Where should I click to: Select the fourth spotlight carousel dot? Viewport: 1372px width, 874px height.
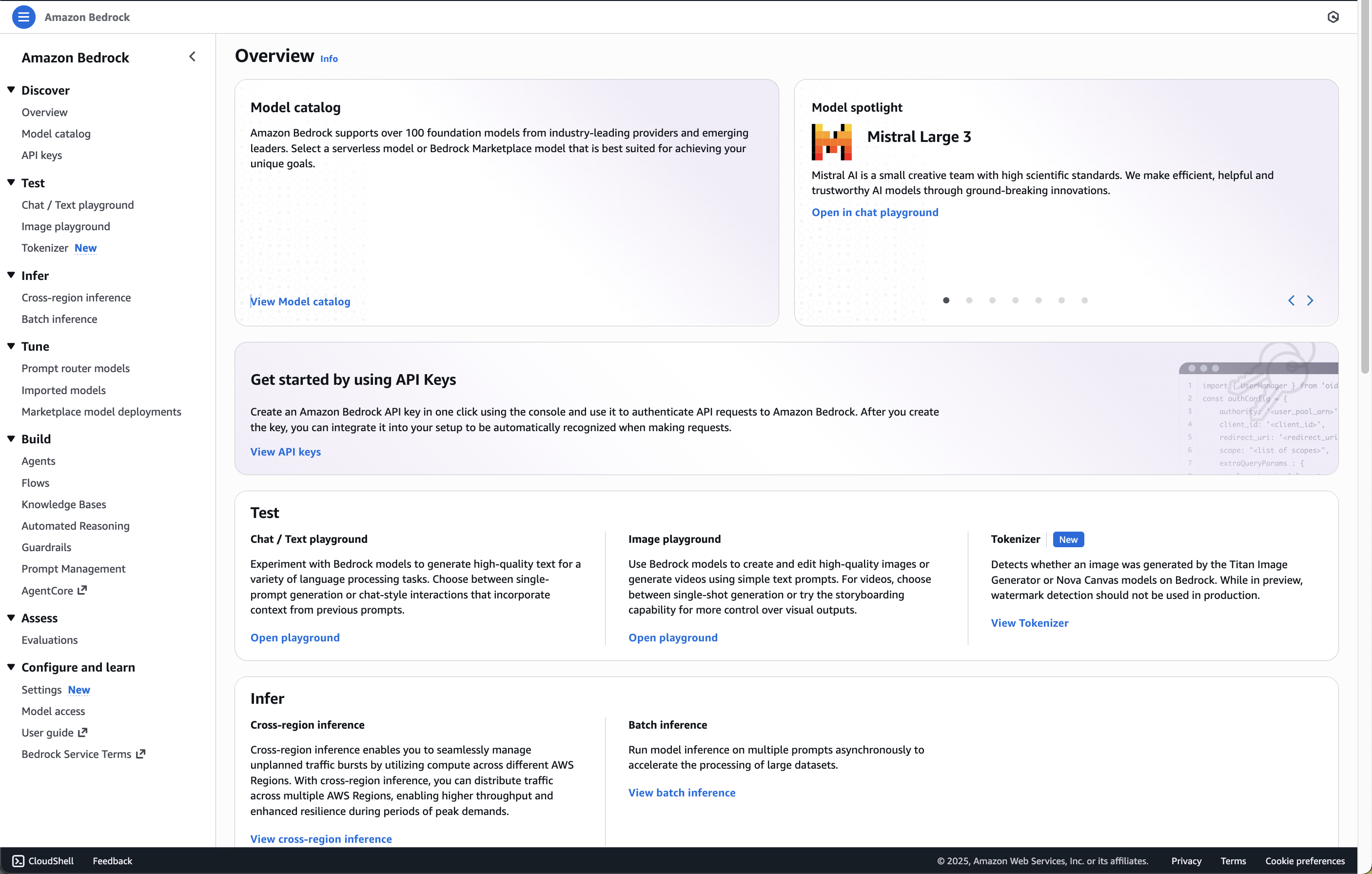click(x=1015, y=300)
